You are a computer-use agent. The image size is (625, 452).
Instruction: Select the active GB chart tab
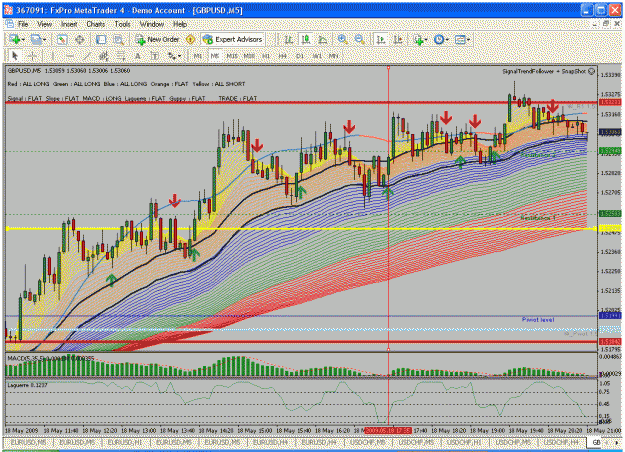click(x=596, y=443)
